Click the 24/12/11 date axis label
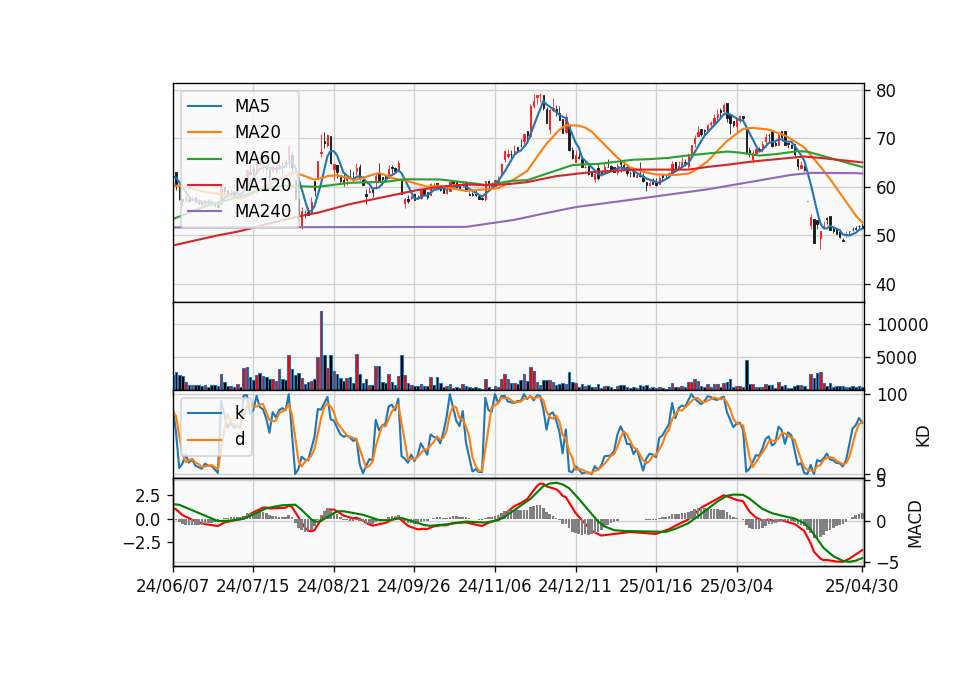Image resolution: width=960 pixels, height=690 pixels. pyautogui.click(x=575, y=586)
